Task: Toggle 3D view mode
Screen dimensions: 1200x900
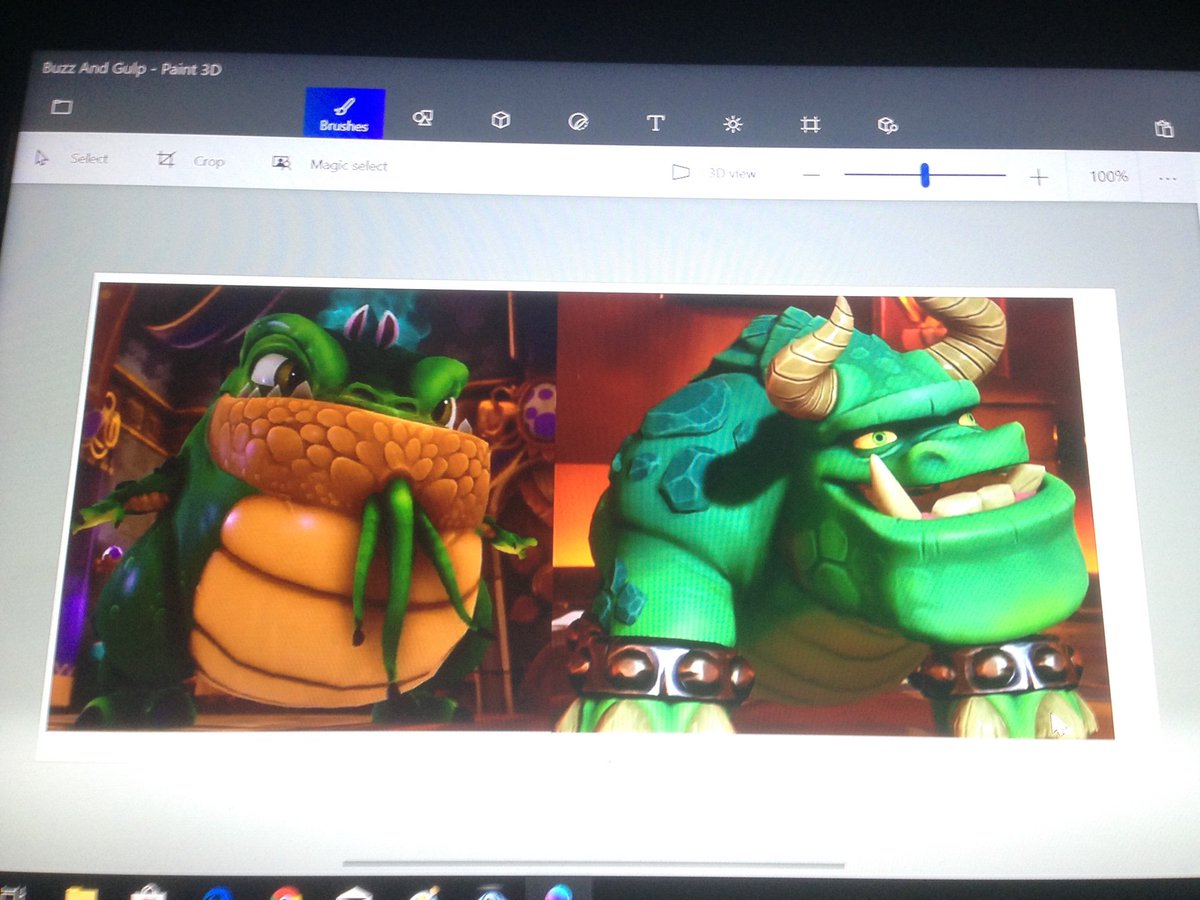Action: (715, 173)
